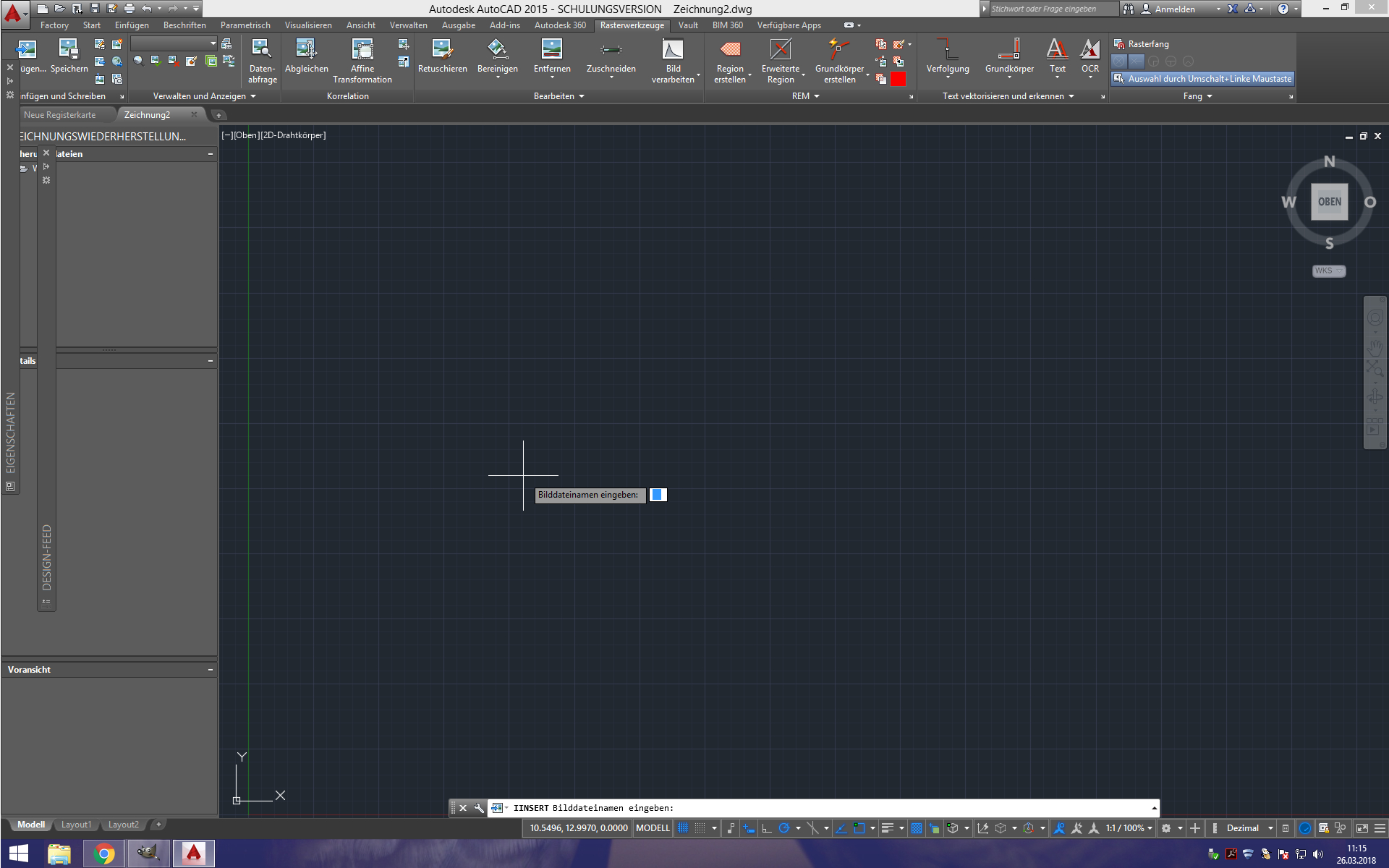Screen dimensions: 1389x868
Task: Open the OCR tool
Action: (x=1089, y=56)
